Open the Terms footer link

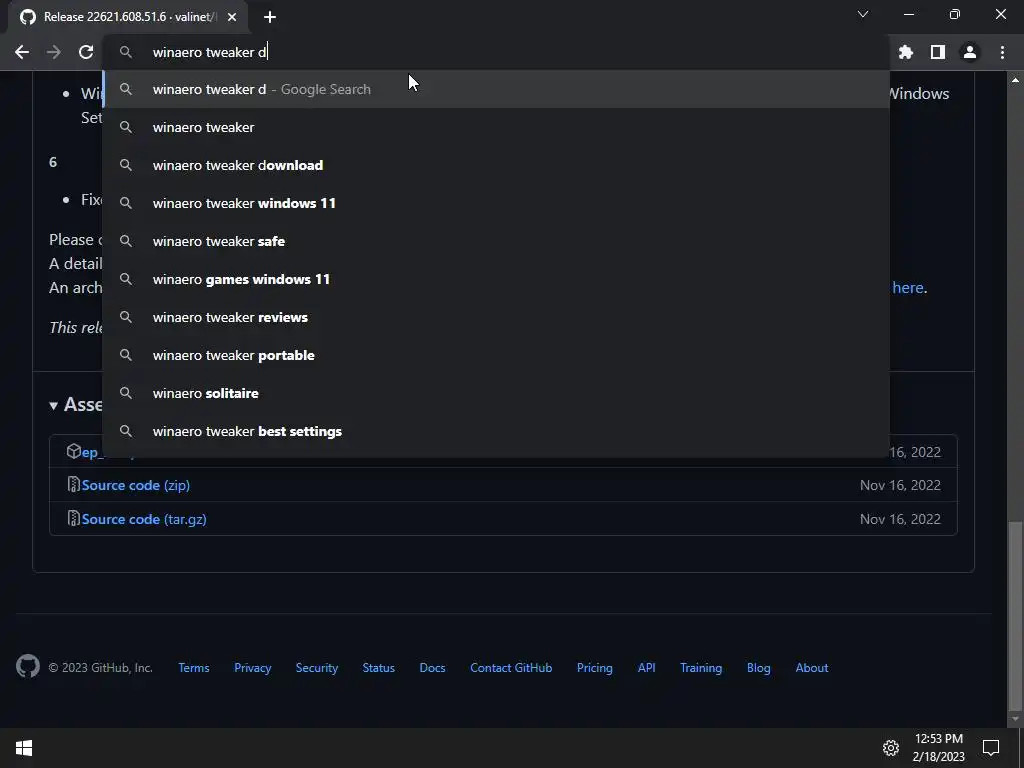[194, 668]
